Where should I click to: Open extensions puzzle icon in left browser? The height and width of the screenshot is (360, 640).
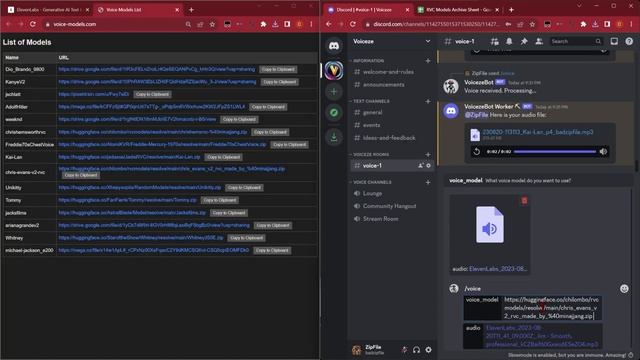tap(263, 24)
